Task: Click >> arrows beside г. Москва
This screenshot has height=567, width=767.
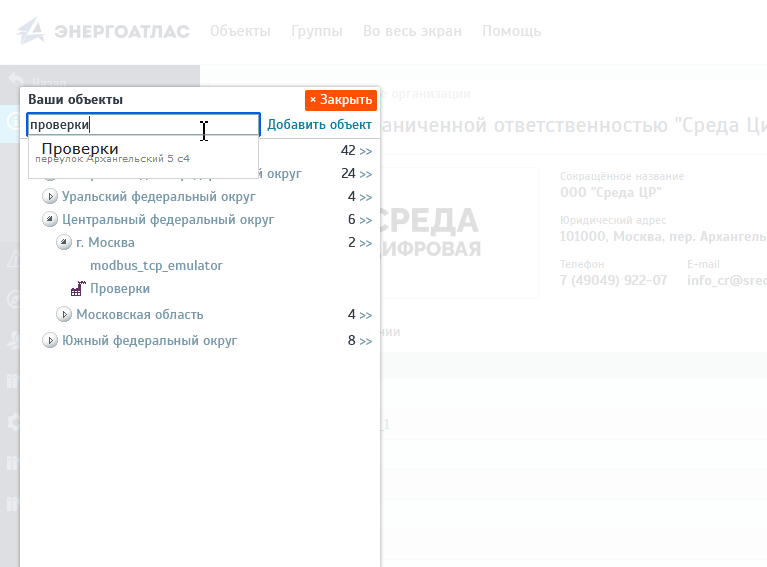Action: (x=366, y=244)
